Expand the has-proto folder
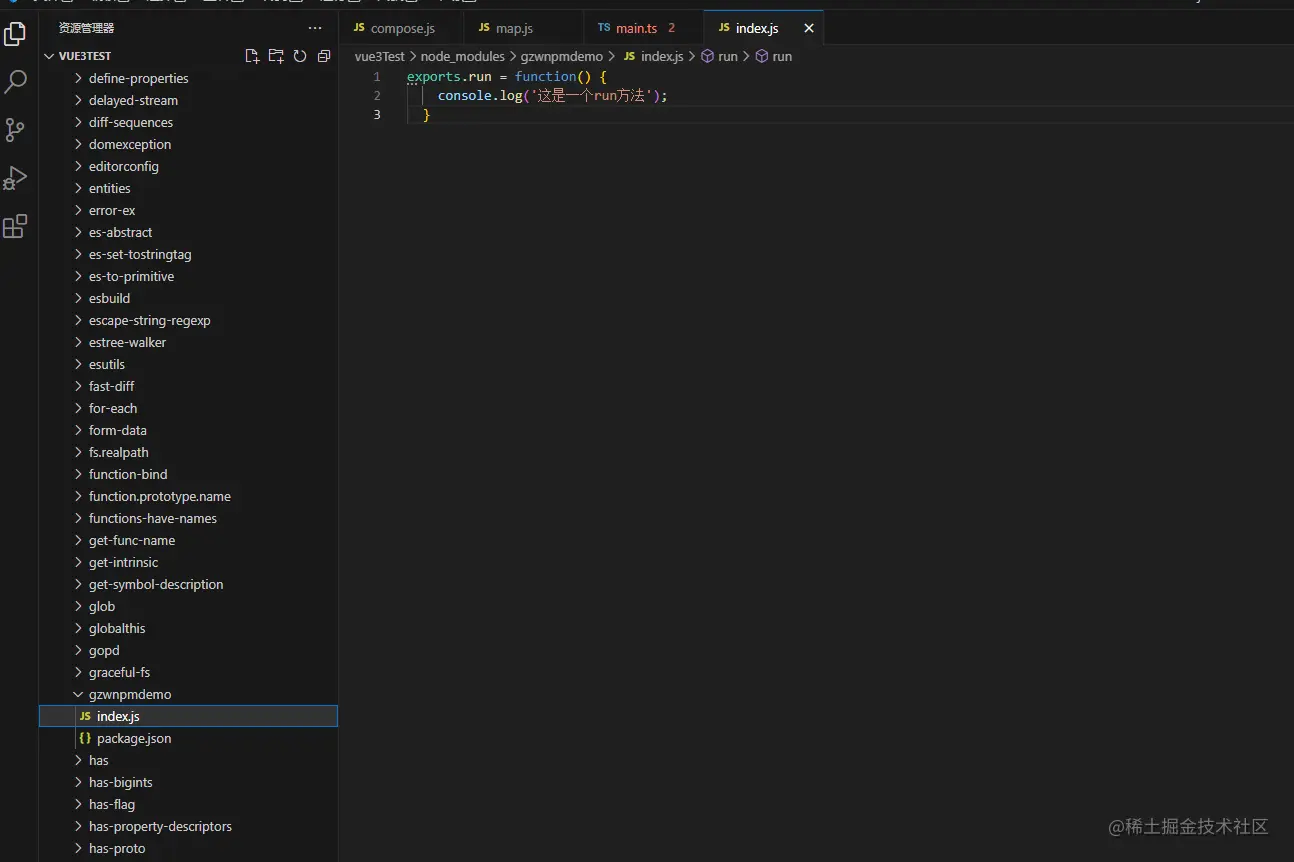Viewport: 1294px width, 862px height. [x=188, y=848]
